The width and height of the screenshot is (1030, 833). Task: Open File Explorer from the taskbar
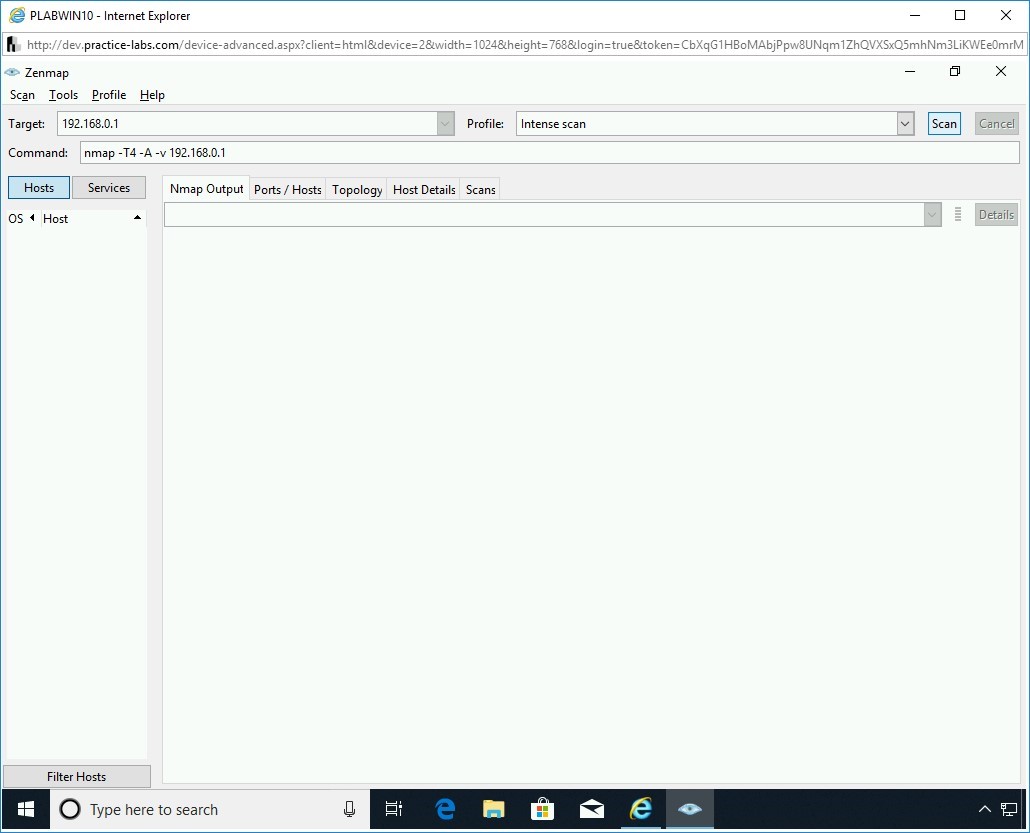(x=493, y=809)
